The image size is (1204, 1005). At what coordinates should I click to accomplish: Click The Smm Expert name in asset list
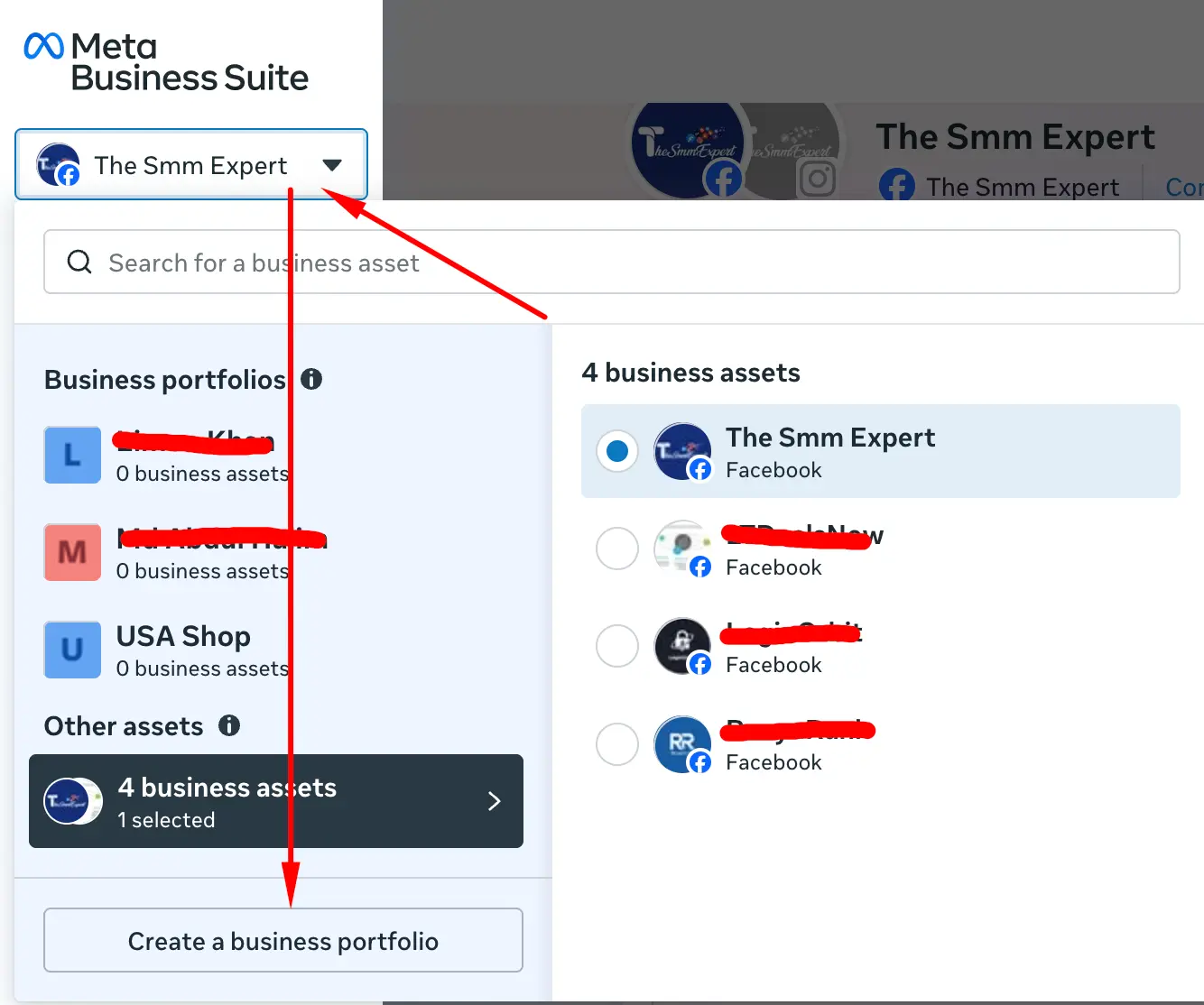pos(830,438)
